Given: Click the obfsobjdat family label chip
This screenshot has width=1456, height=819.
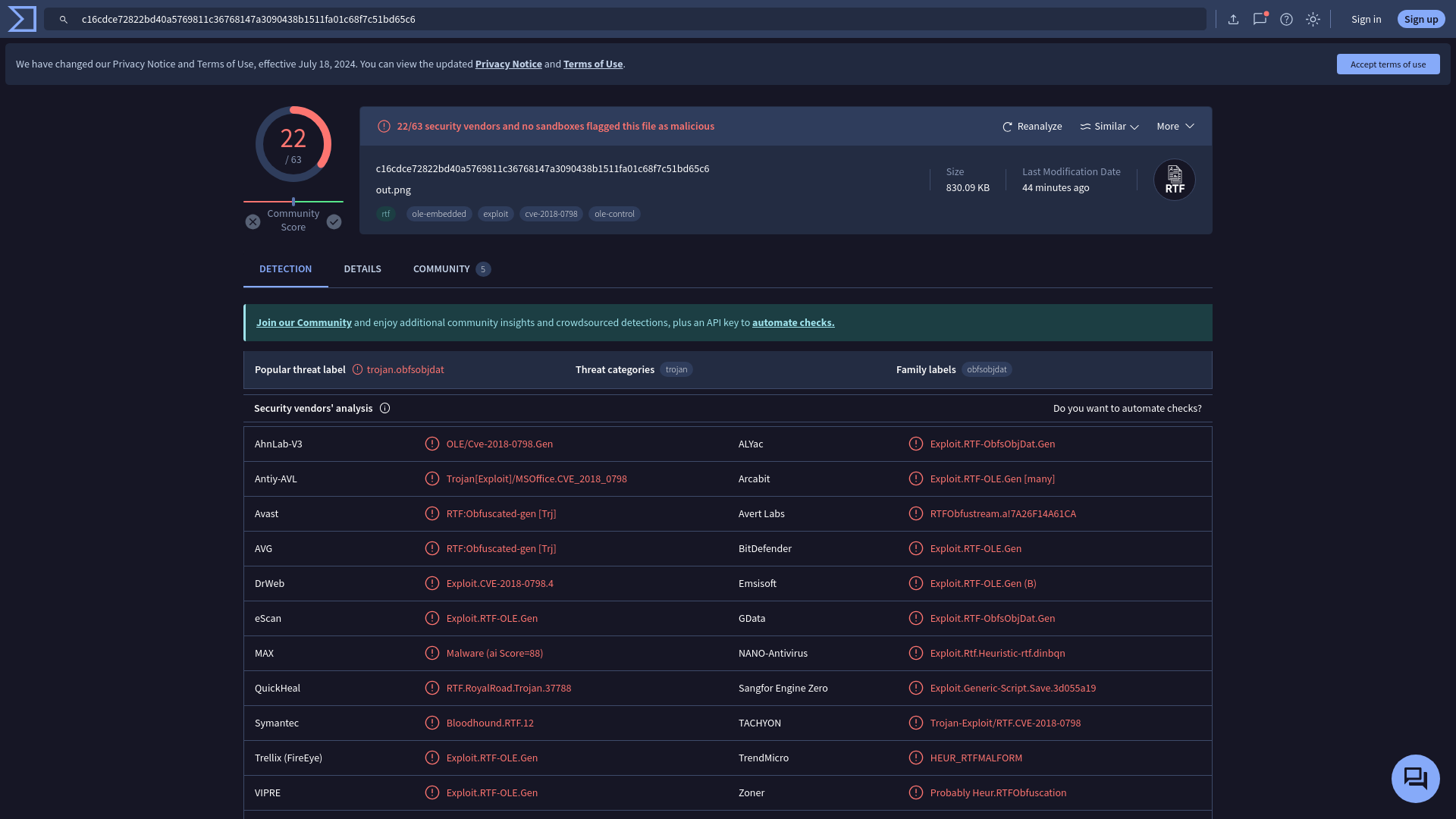Looking at the screenshot, I should click(x=987, y=370).
